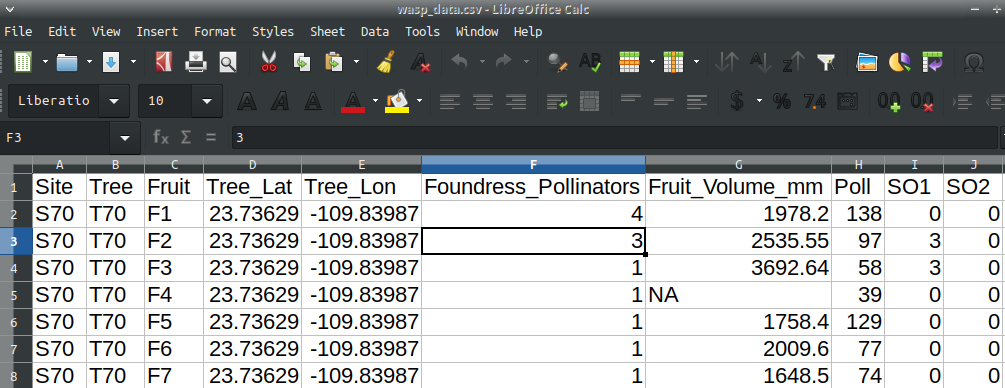Screen dimensions: 1005x388
Task: Select cell G5 containing NA
Action: (x=738, y=295)
